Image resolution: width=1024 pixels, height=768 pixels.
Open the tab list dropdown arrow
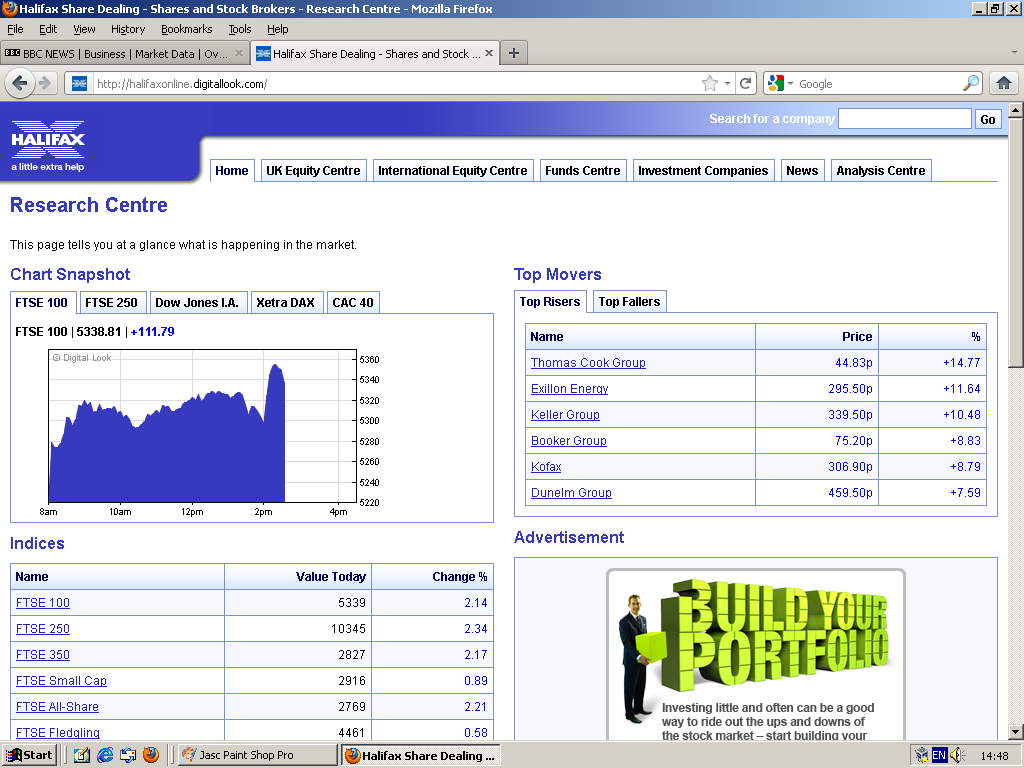click(x=1014, y=52)
